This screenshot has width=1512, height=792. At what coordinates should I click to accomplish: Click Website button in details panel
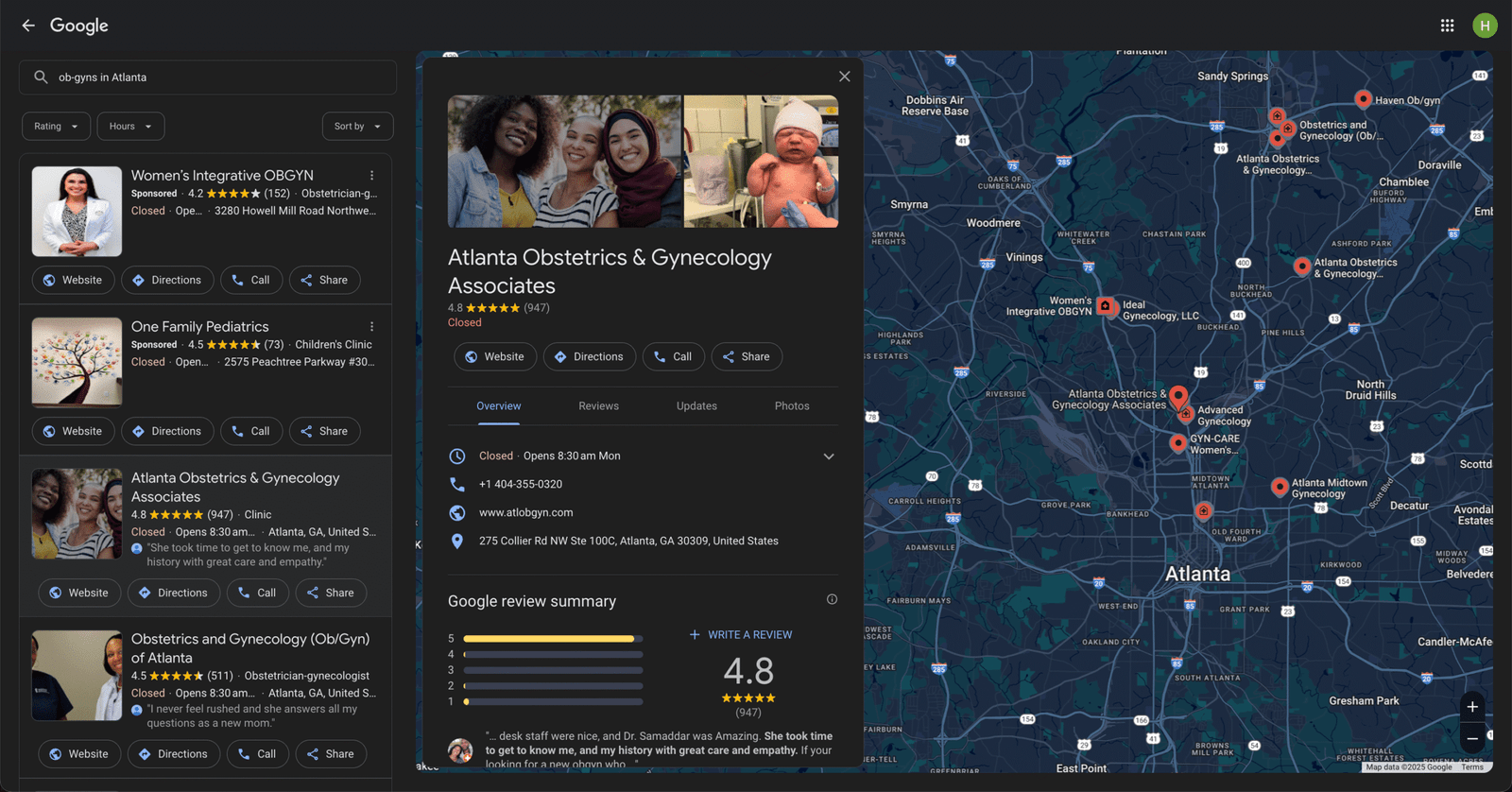495,356
